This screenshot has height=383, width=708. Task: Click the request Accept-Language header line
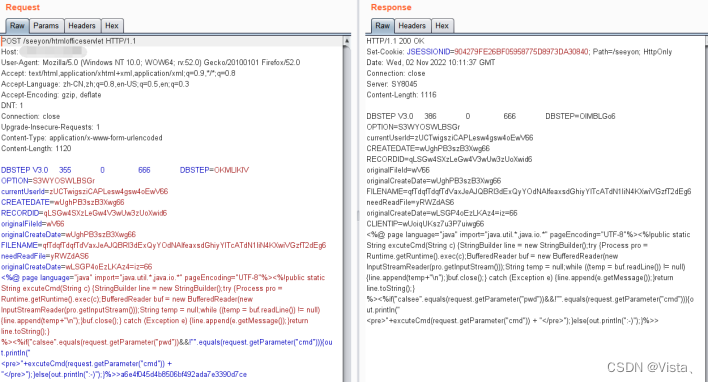click(95, 84)
